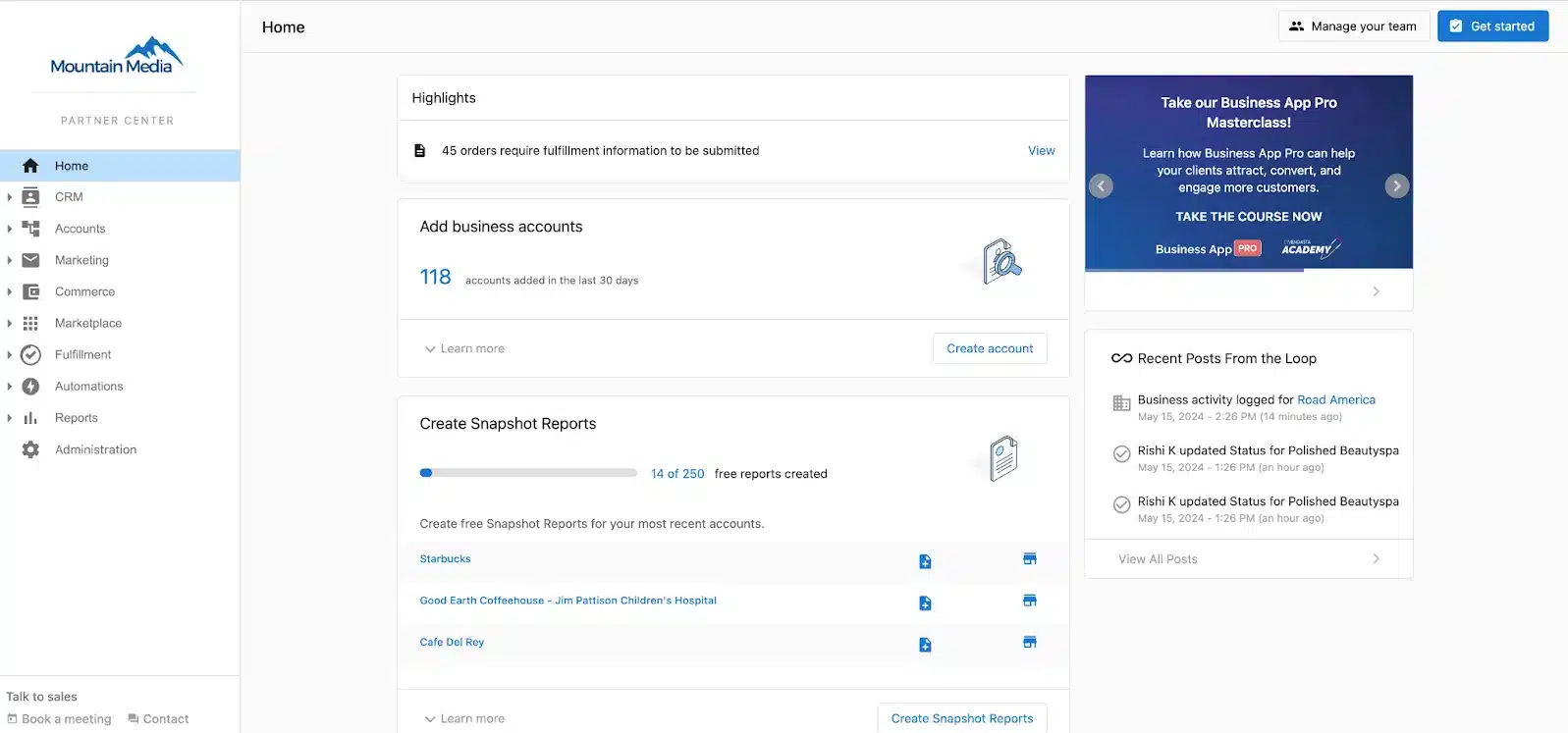This screenshot has height=733, width=1568.
Task: Expand the CRM menu arrow
Action: pos(10,197)
